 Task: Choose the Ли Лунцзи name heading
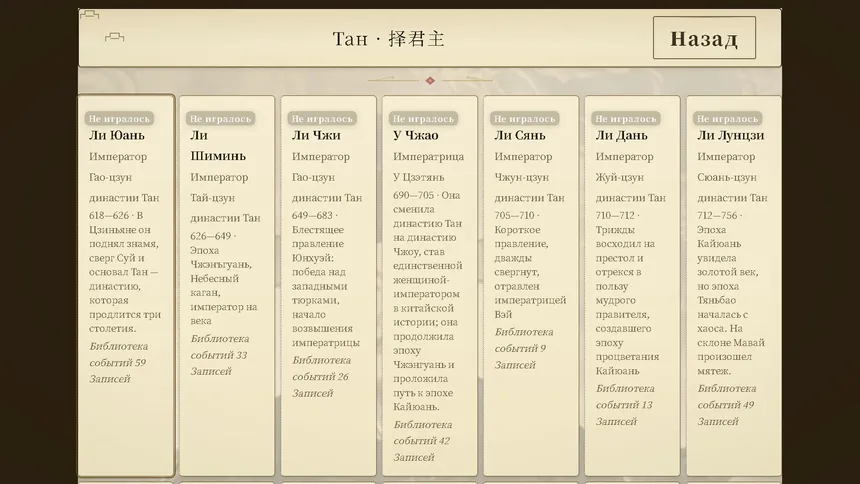tap(731, 135)
